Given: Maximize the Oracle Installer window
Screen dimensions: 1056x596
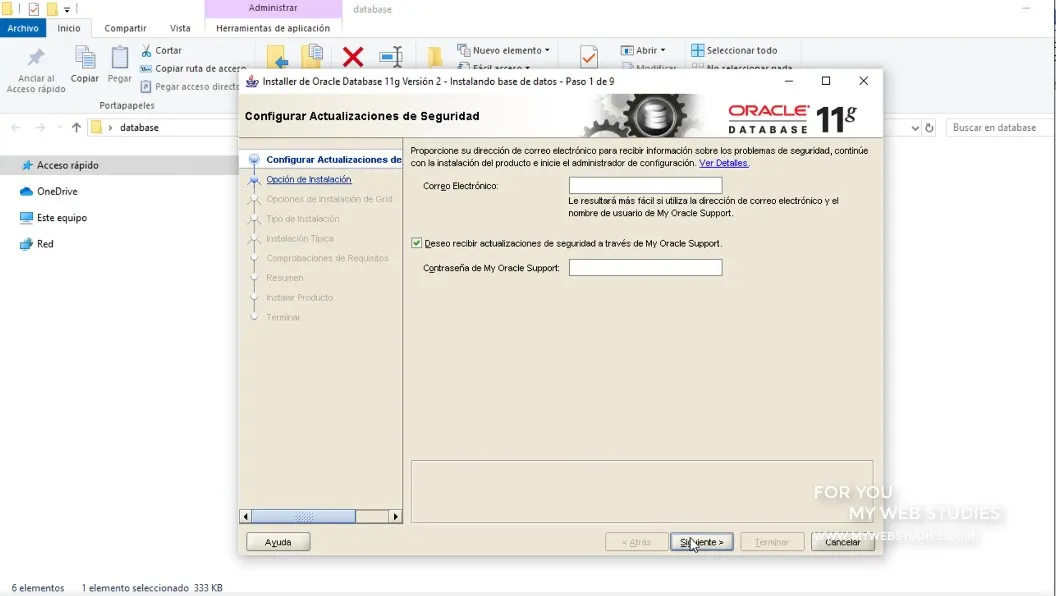Looking at the screenshot, I should coord(826,81).
